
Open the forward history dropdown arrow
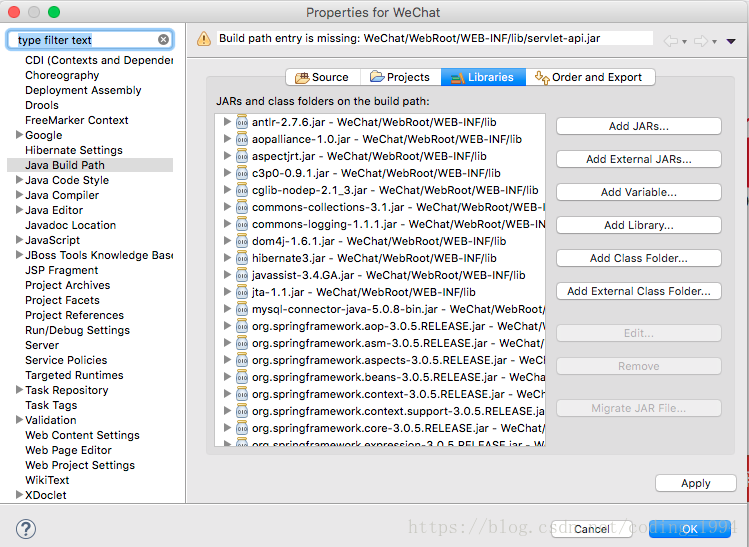tap(715, 42)
